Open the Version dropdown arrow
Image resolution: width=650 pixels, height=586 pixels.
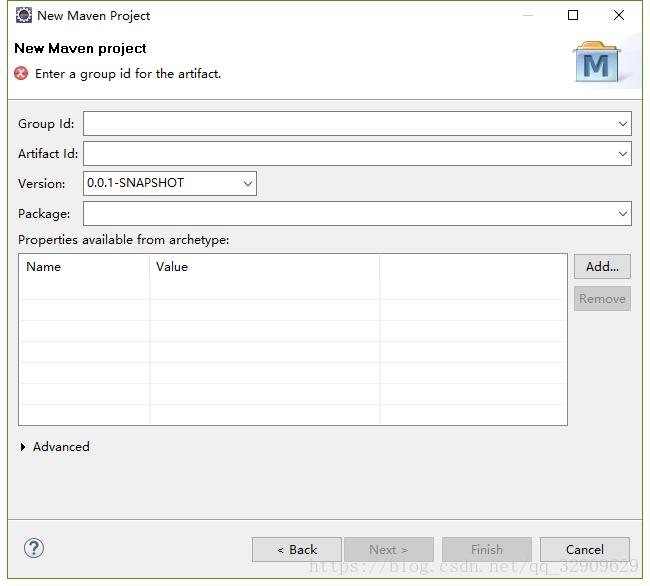(248, 184)
